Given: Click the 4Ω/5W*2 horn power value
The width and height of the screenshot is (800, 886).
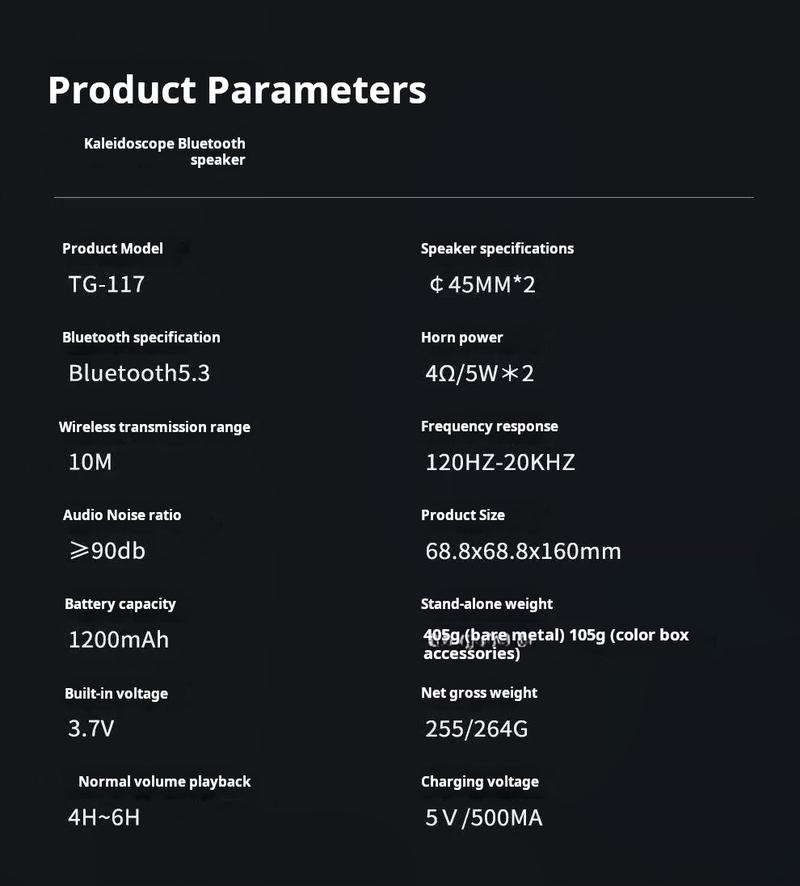Looking at the screenshot, I should [x=480, y=373].
